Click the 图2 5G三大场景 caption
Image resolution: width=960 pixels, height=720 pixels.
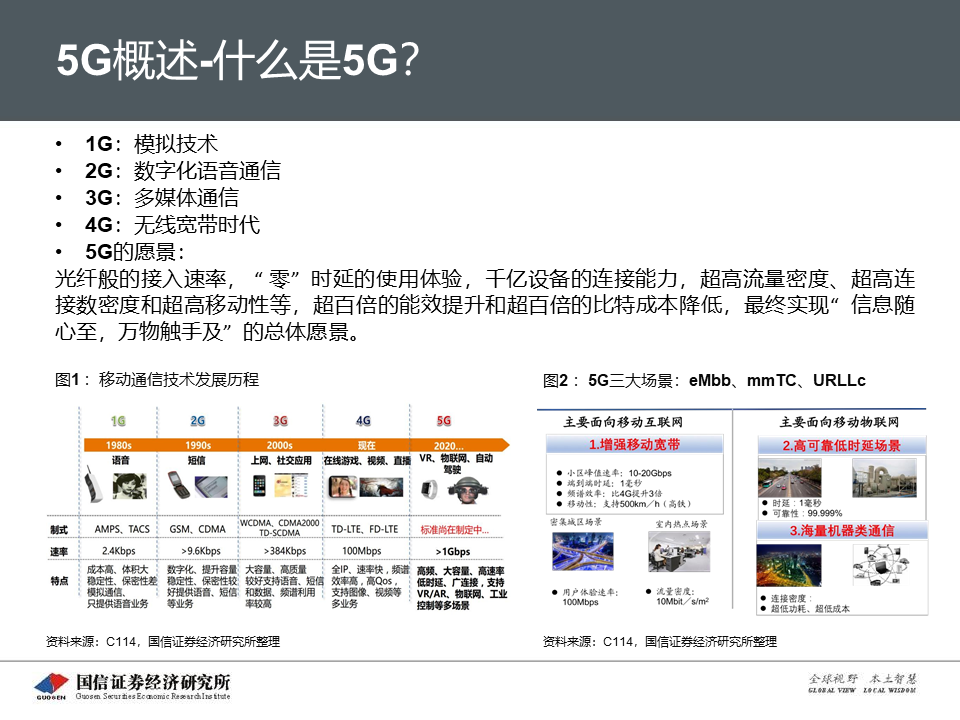(x=704, y=381)
